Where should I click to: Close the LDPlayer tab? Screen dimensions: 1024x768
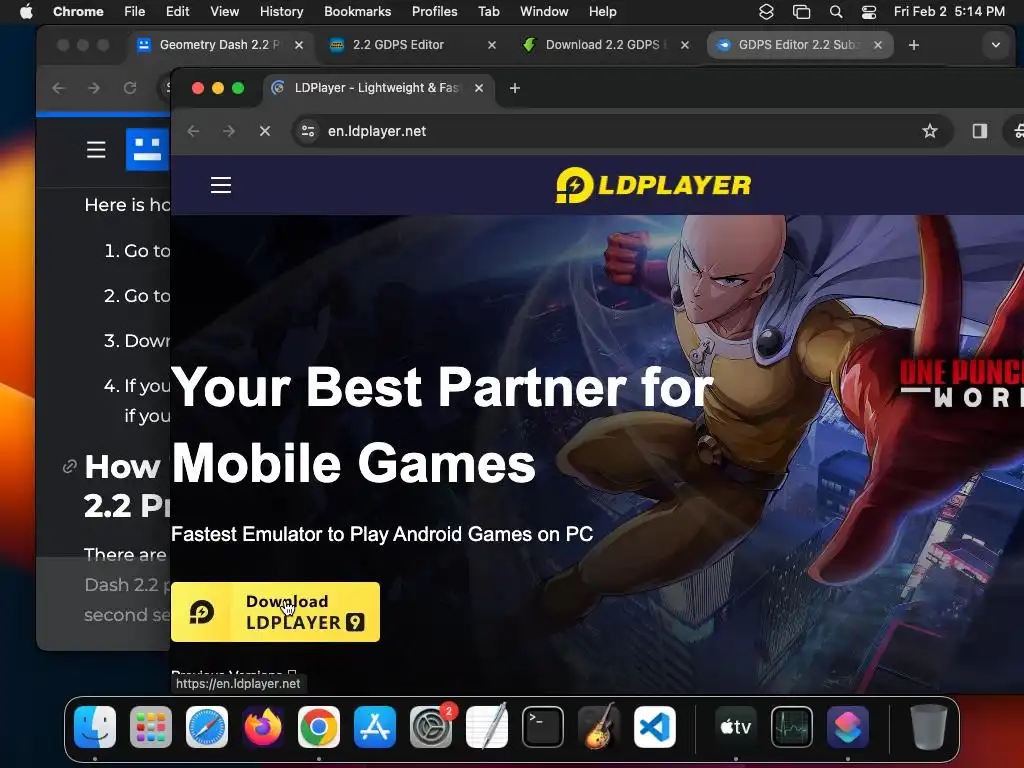point(479,88)
